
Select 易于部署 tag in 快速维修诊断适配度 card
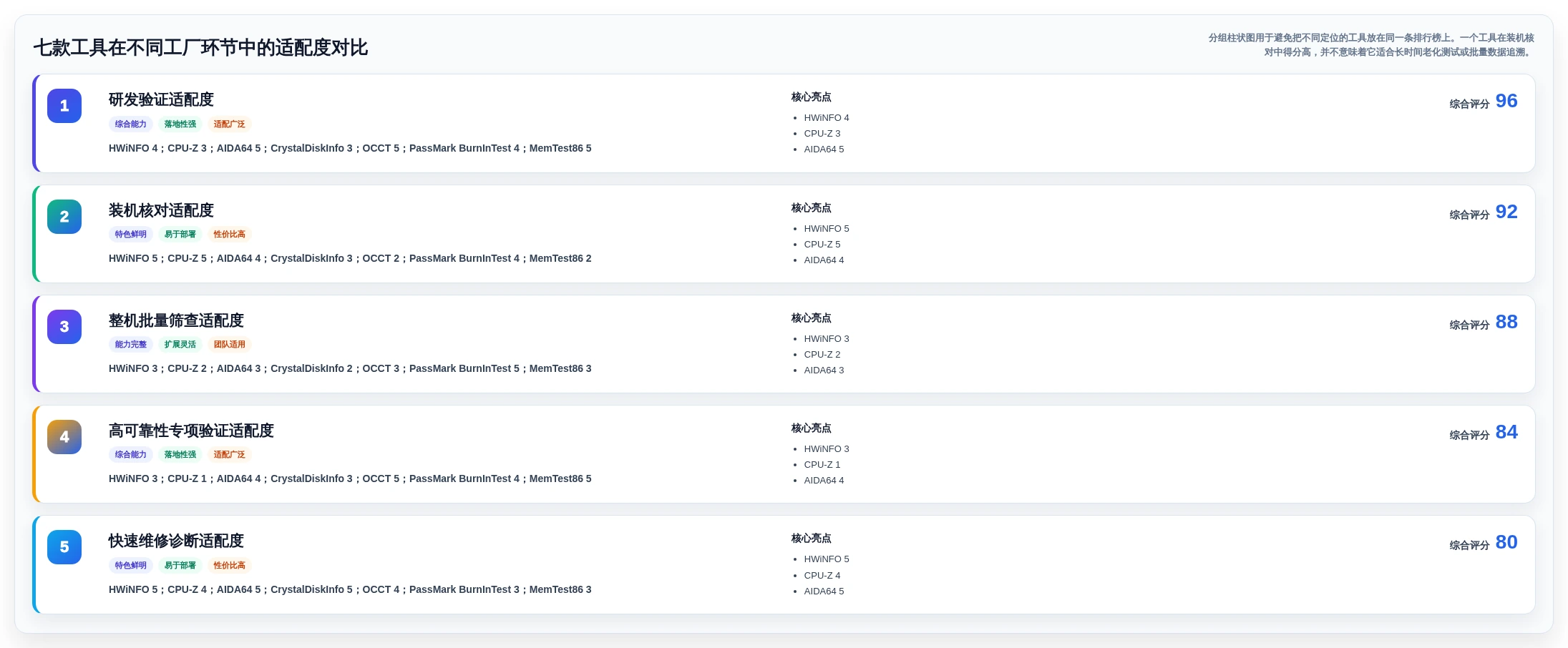pos(180,565)
